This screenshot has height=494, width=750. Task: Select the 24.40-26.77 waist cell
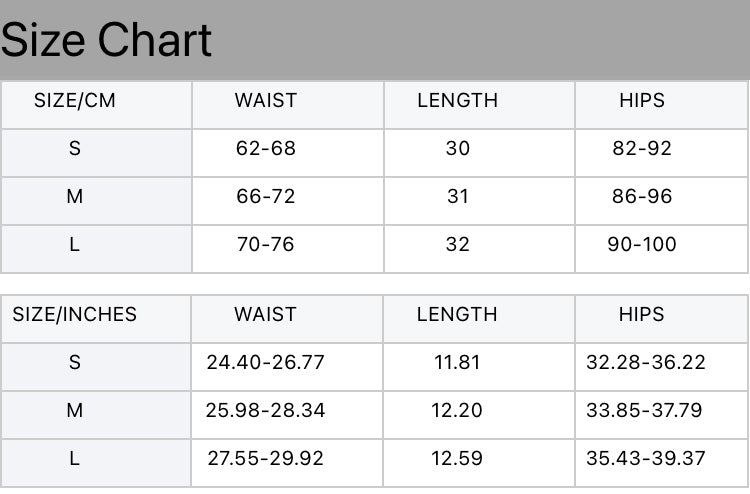pyautogui.click(x=266, y=363)
